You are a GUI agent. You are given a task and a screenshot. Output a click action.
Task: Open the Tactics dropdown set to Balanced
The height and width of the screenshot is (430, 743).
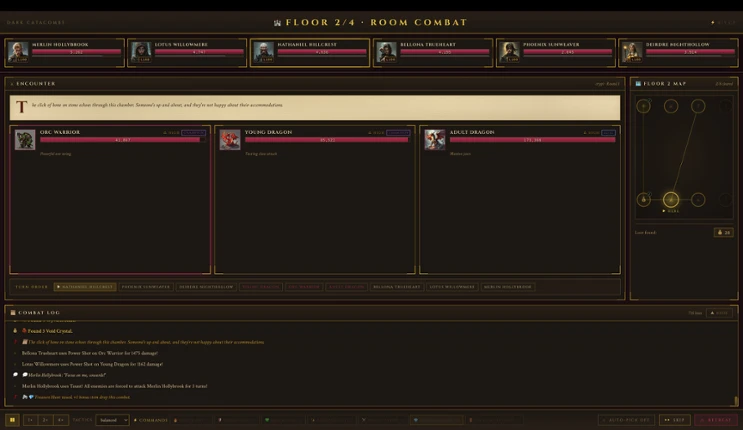(112, 420)
